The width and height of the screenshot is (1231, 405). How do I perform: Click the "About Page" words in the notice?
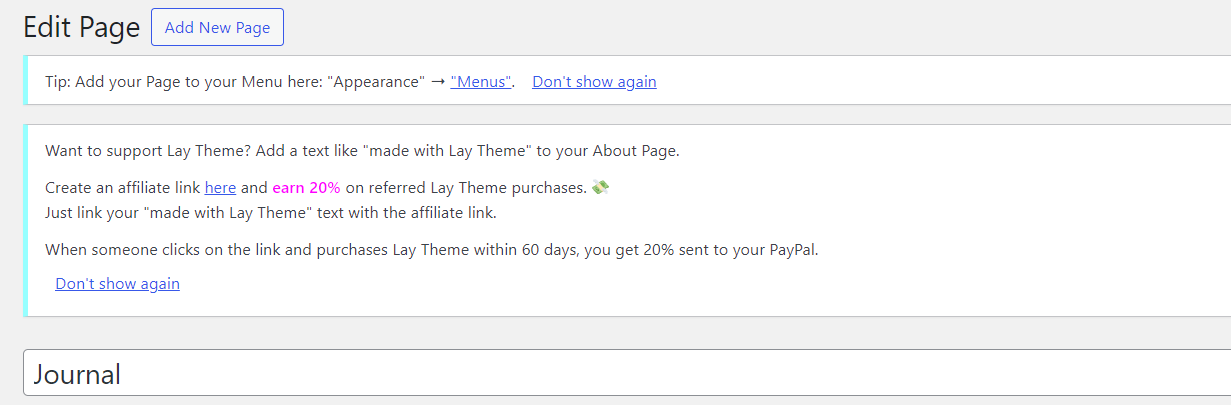[635, 151]
